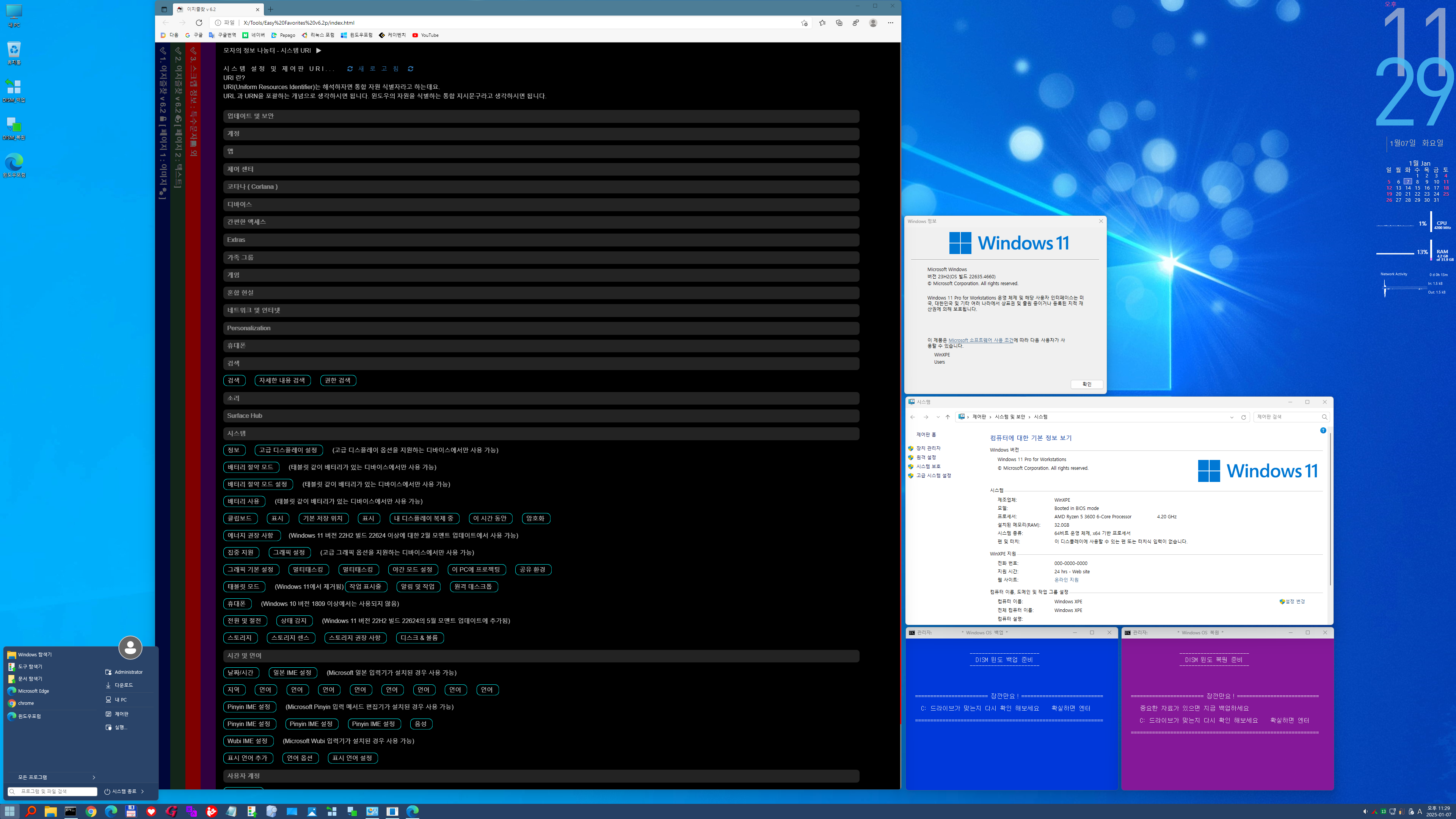Screen dimensions: 1456x819
Task: Expand the Surface Hub section
Action: tap(541, 416)
